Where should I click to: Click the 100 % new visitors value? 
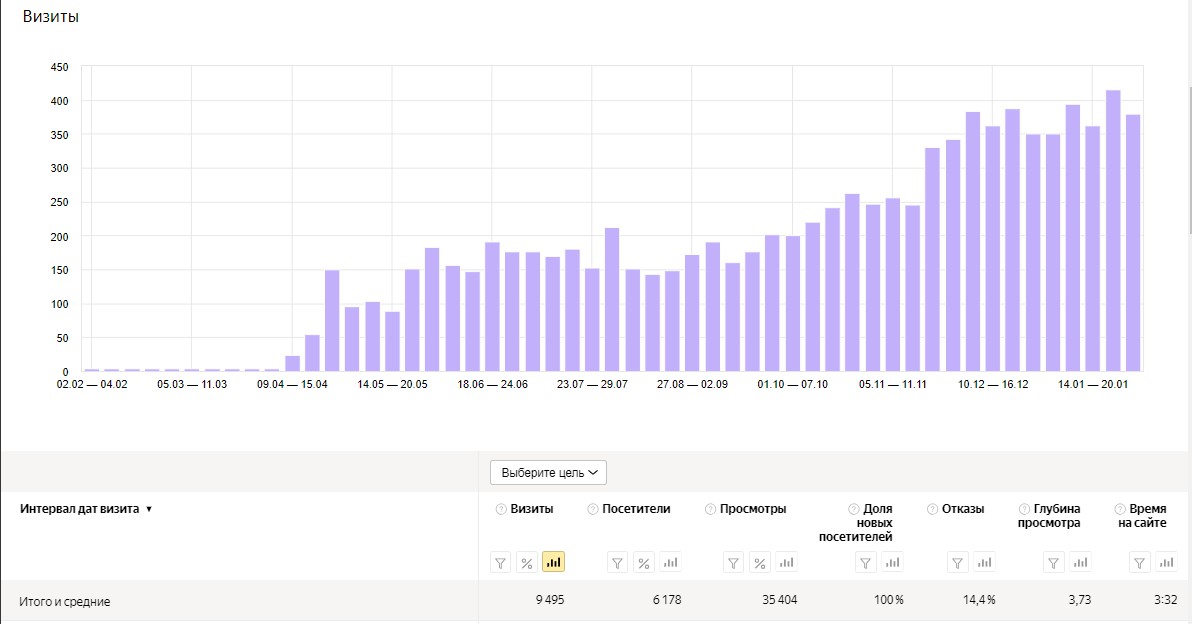pyautogui.click(x=889, y=600)
